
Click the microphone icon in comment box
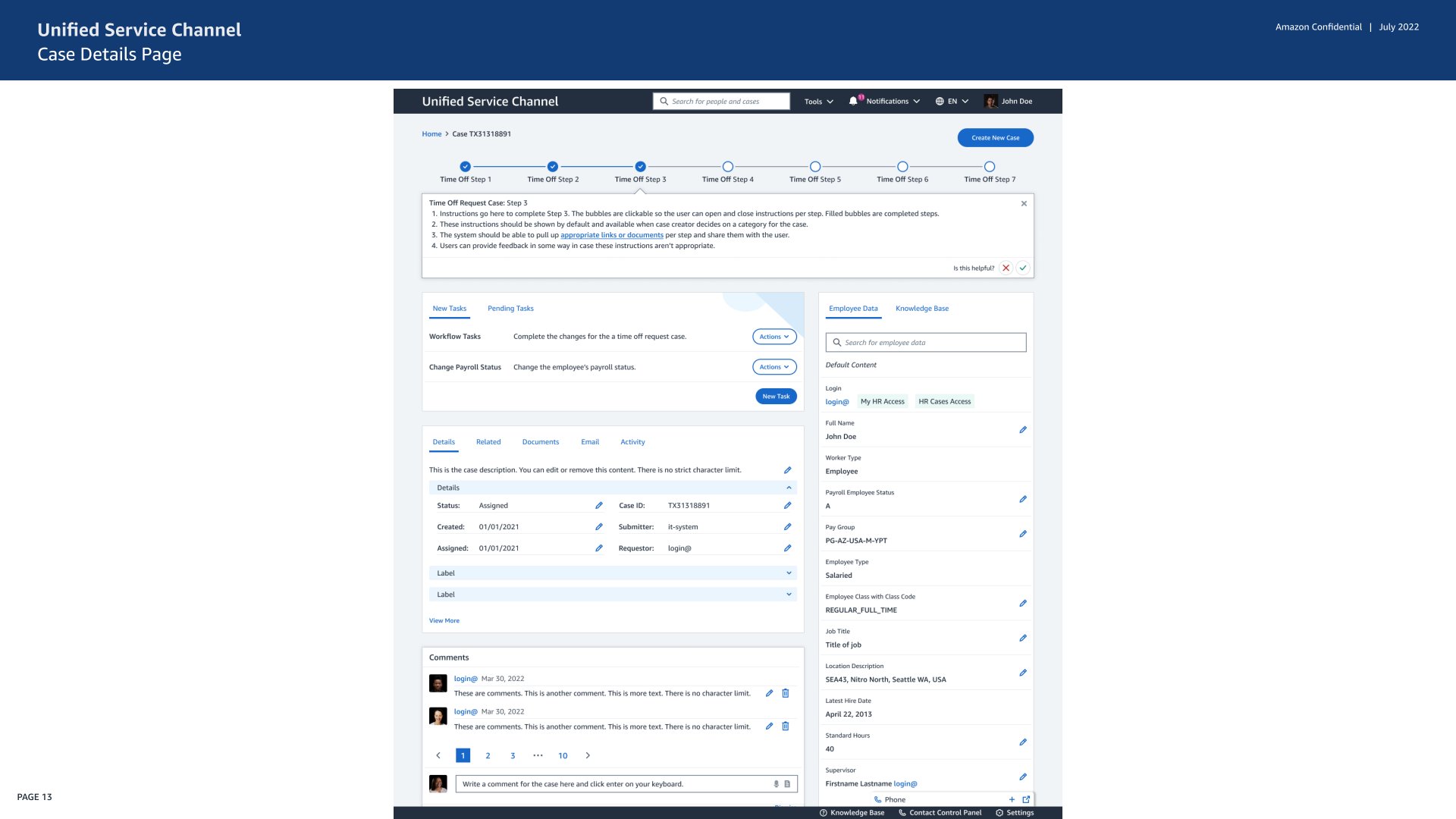point(776,784)
